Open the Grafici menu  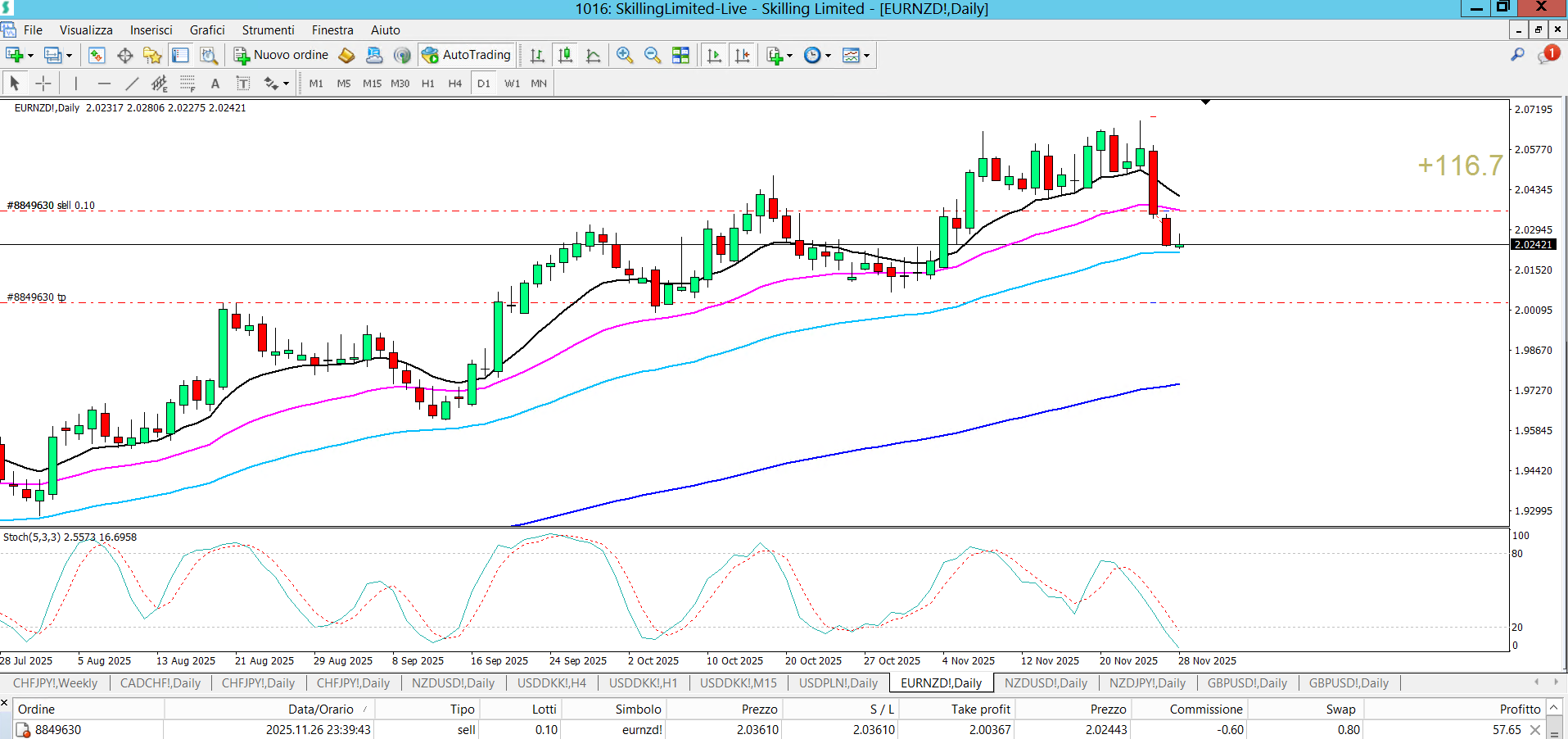[207, 30]
